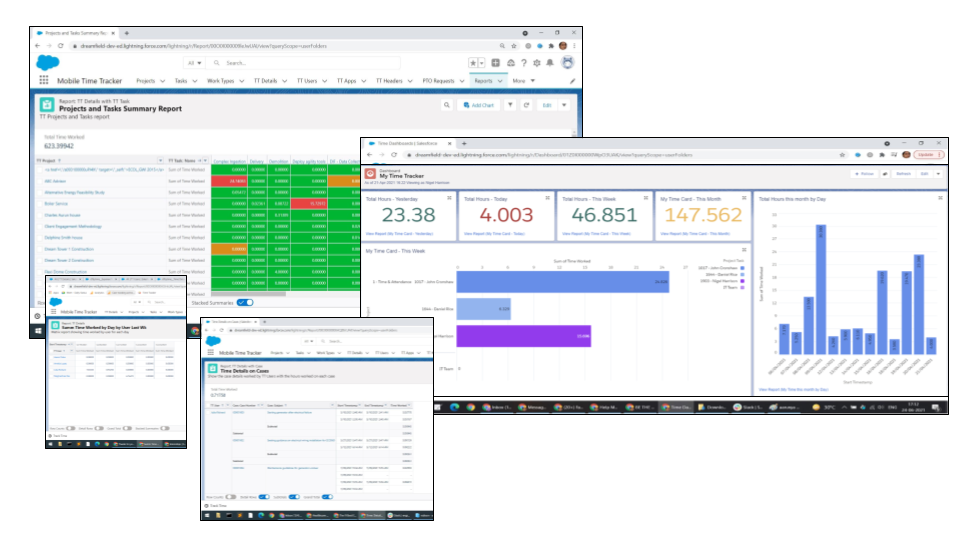960x540 pixels.
Task: Click pencil edit-navigation icon in Projects Summary window
Action: coord(572,81)
